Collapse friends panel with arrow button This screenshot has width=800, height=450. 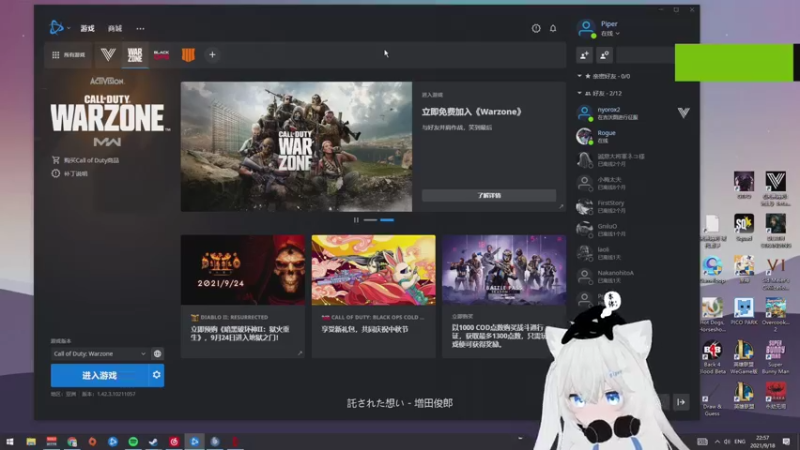pos(681,402)
